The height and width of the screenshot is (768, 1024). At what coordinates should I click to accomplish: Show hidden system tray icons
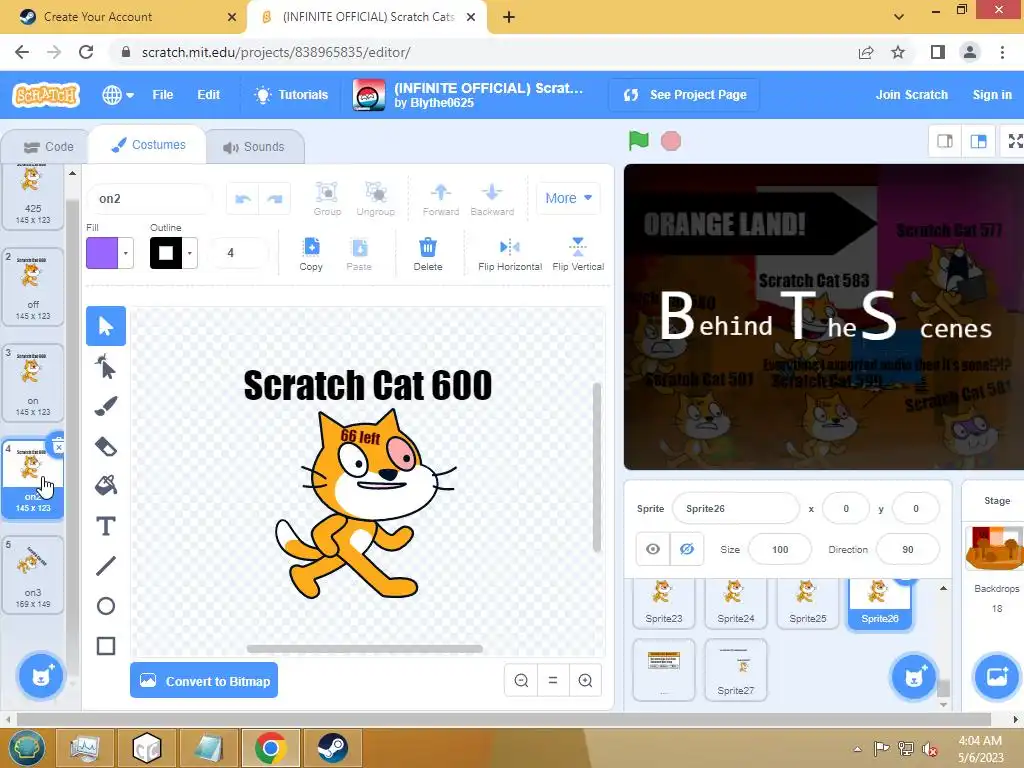tap(857, 748)
